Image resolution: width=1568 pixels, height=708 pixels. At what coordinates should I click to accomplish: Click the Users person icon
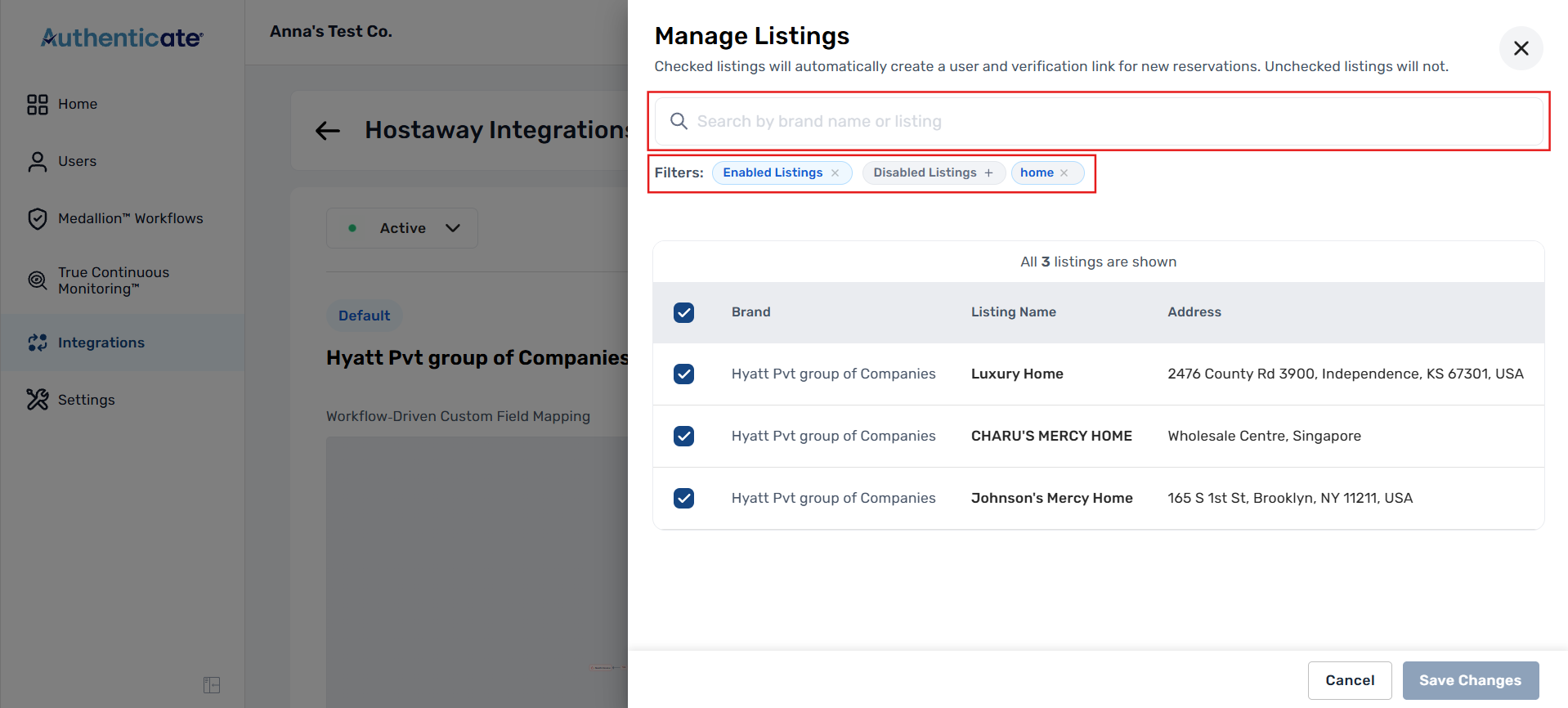coord(38,162)
